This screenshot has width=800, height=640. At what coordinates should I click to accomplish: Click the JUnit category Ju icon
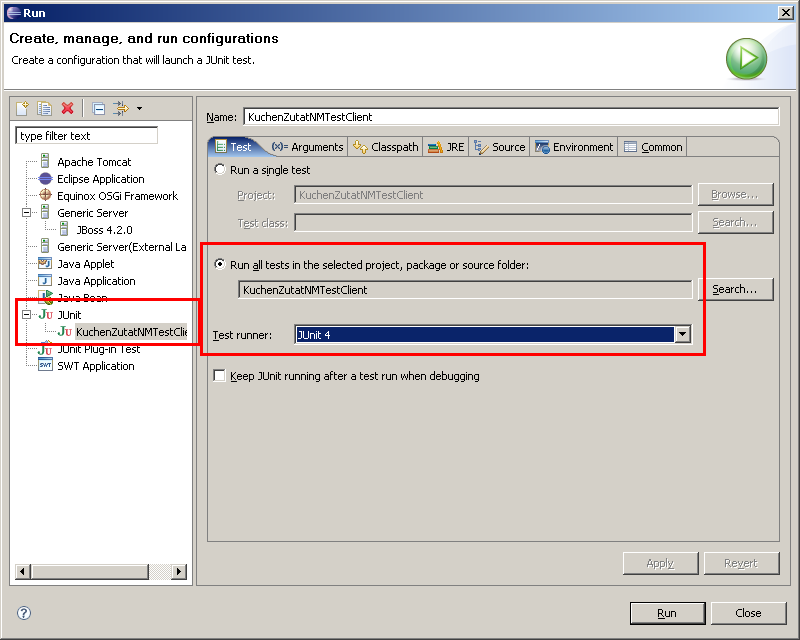coord(45,314)
